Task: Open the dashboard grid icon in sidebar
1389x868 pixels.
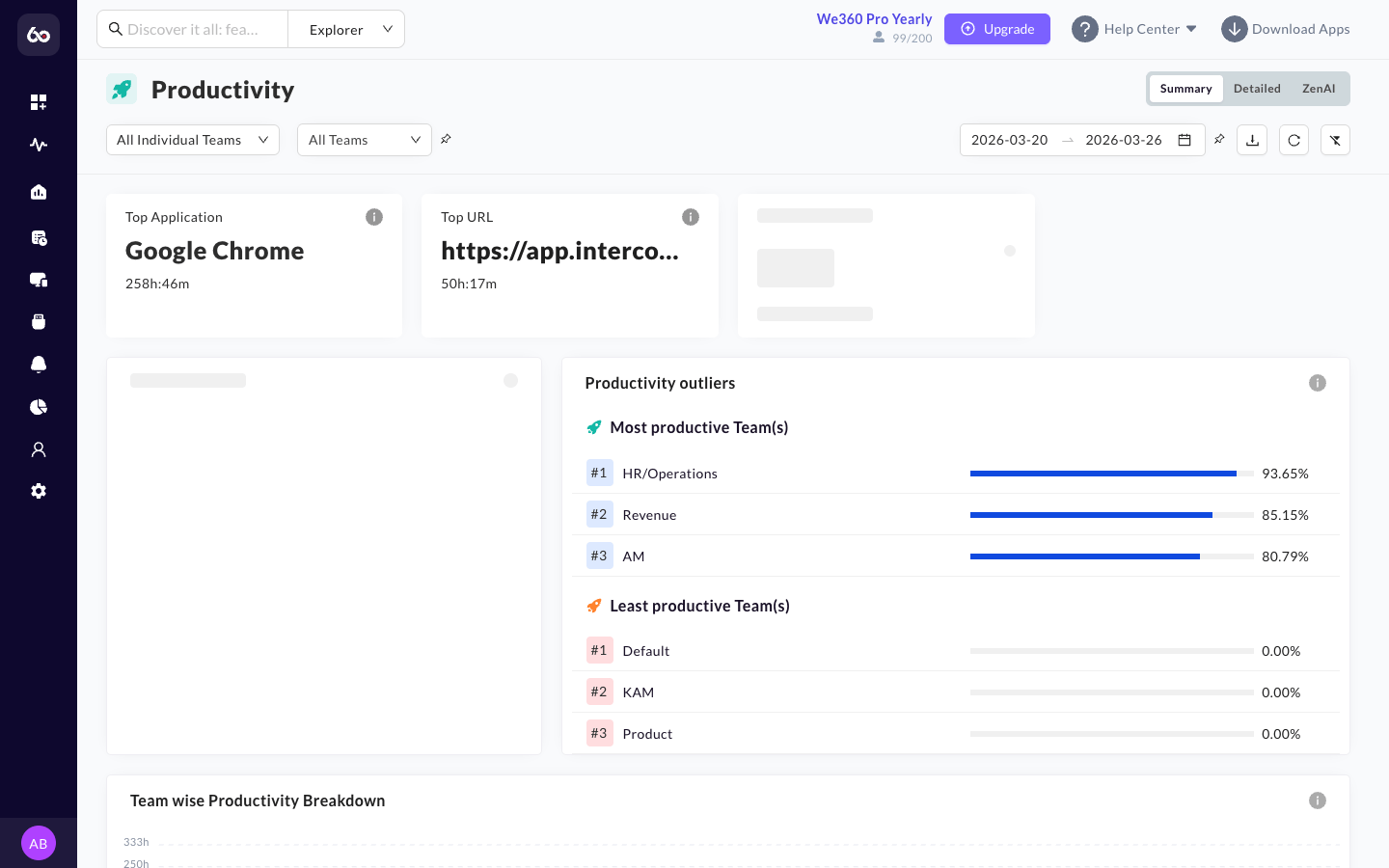Action: pos(39,102)
